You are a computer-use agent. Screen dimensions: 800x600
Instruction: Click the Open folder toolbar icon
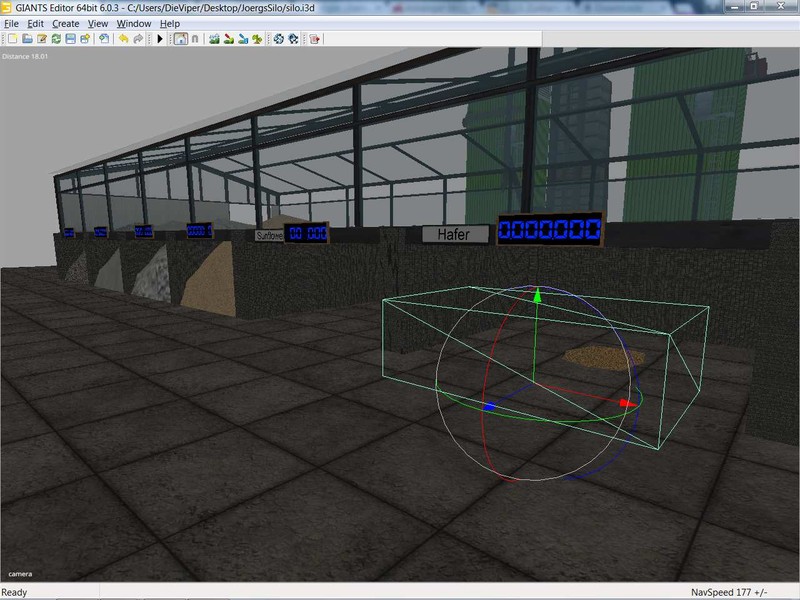27,39
